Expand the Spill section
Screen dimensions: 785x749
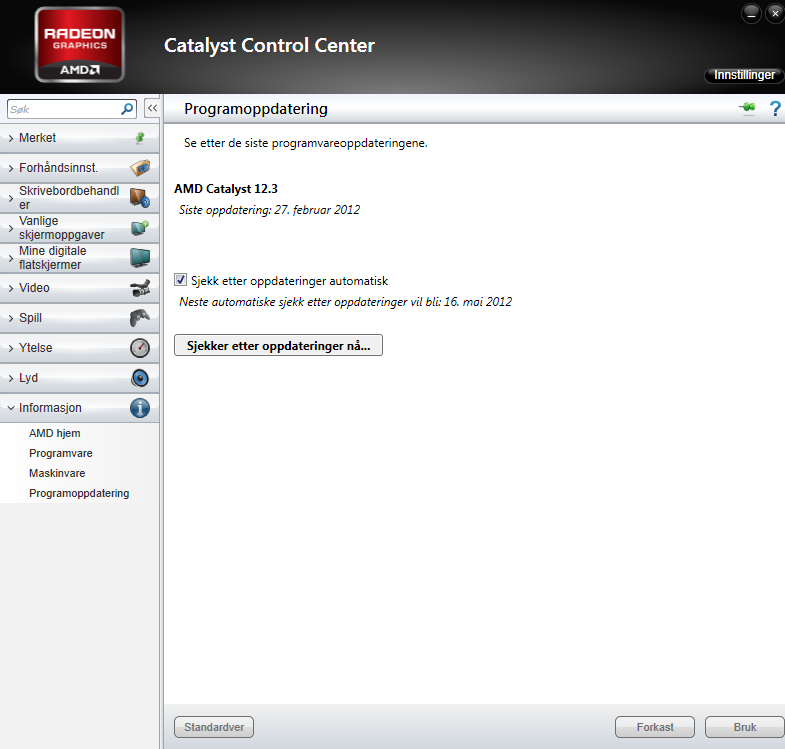coord(11,318)
